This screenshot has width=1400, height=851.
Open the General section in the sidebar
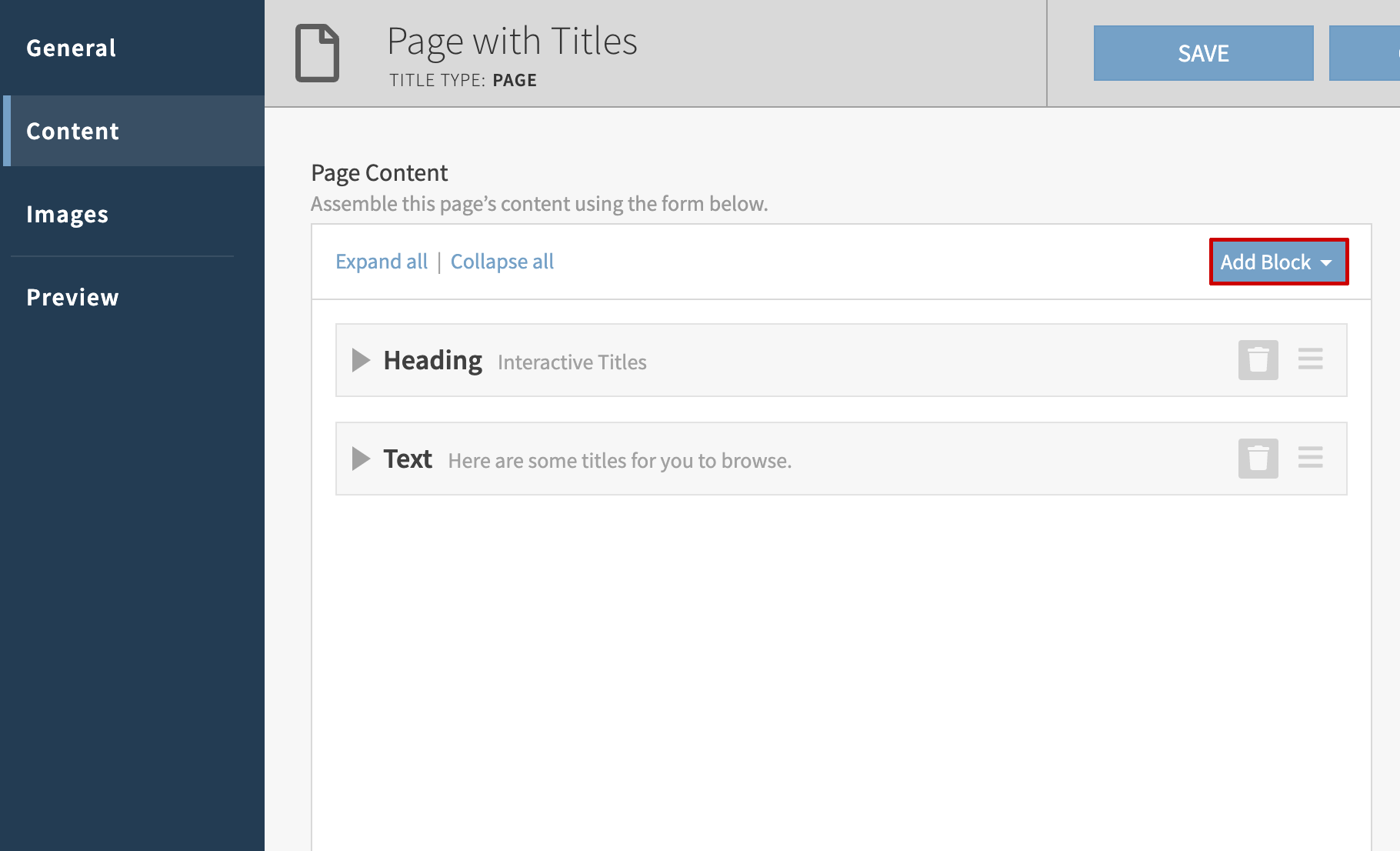pyautogui.click(x=71, y=48)
